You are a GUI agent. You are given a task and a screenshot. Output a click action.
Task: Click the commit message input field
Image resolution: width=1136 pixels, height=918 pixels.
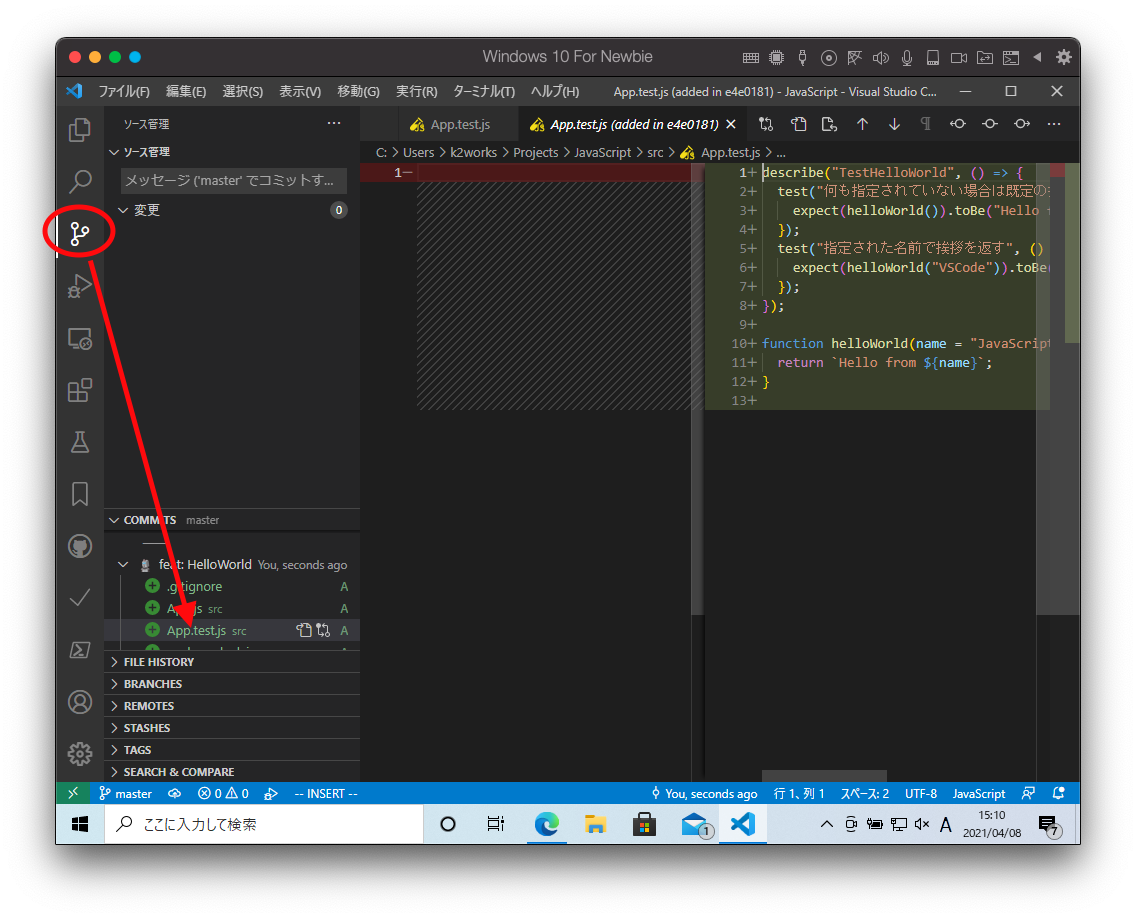tap(234, 180)
